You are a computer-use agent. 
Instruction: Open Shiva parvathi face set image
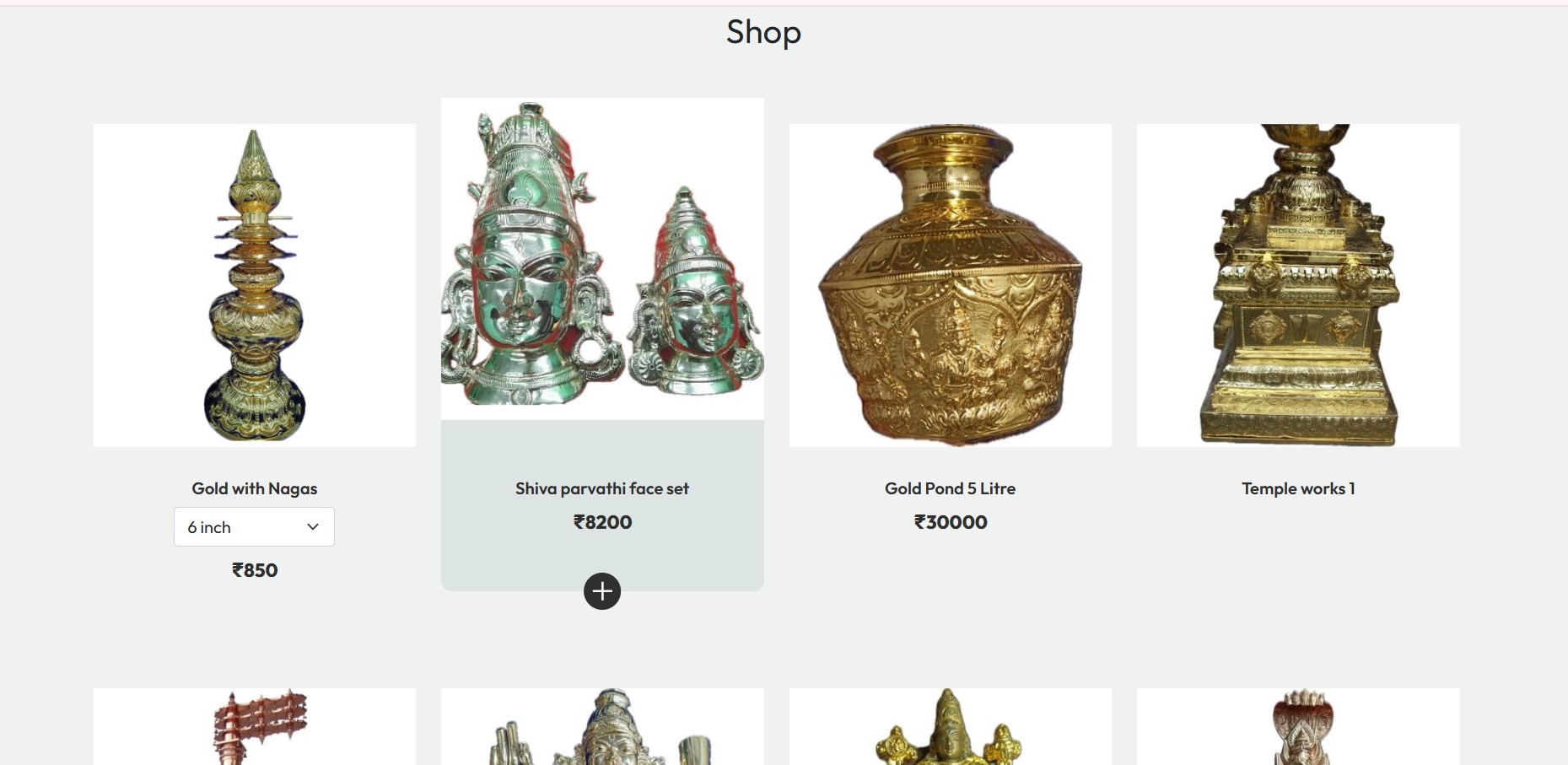[602, 259]
